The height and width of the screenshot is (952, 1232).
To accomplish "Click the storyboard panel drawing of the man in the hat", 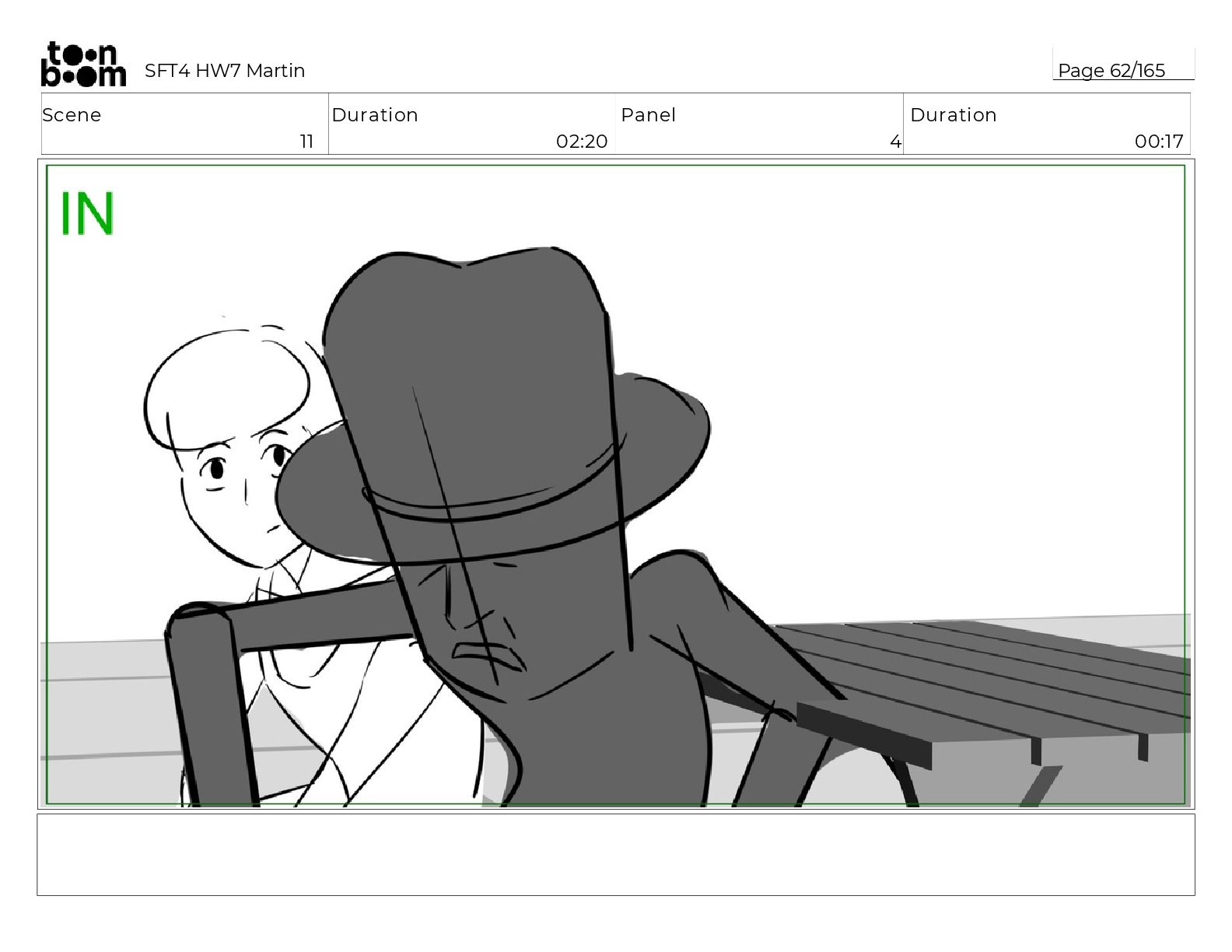I will click(616, 484).
